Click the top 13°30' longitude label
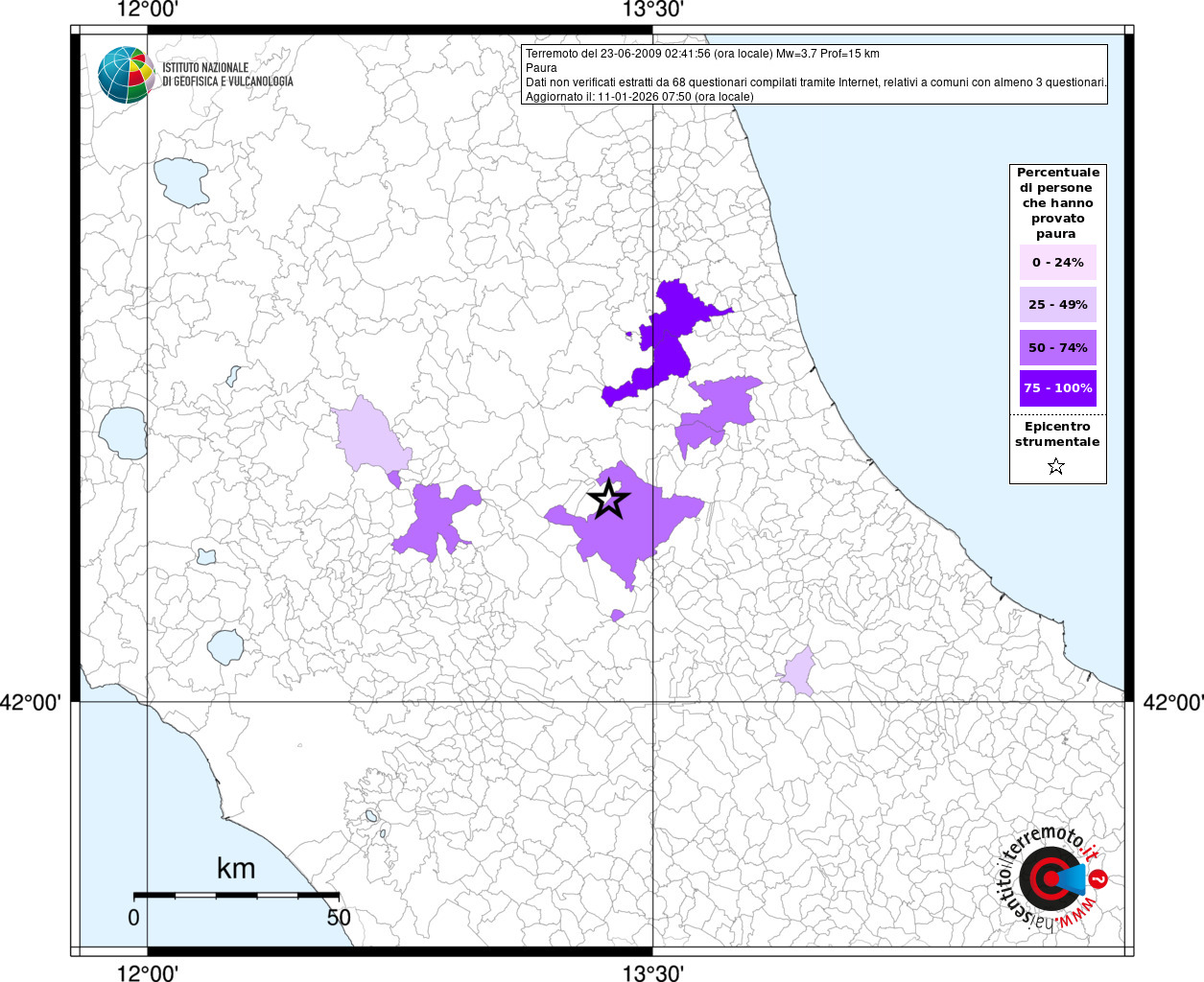The image size is (1204, 982). tap(652, 11)
